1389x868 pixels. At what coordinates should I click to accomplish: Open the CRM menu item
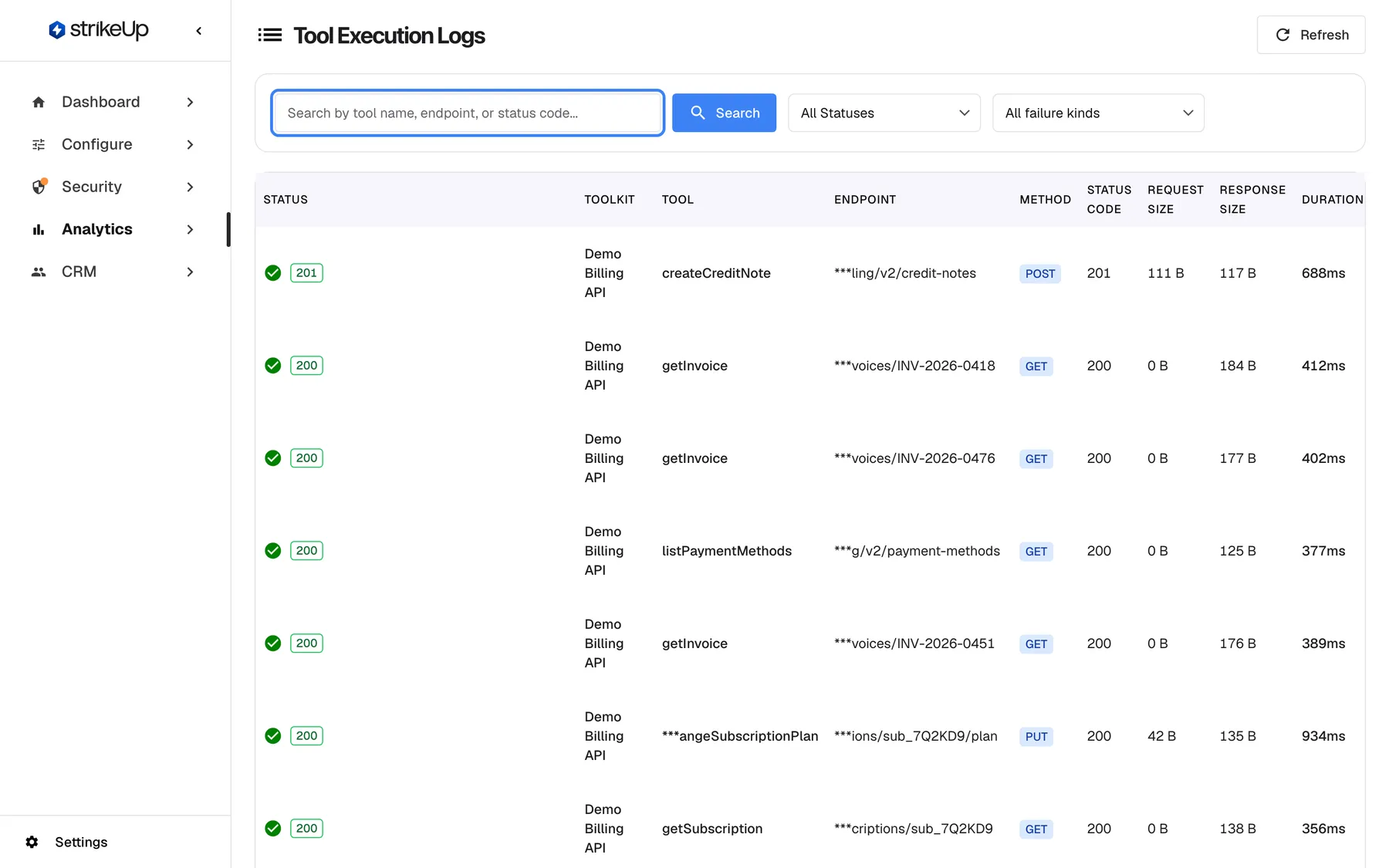click(x=113, y=272)
